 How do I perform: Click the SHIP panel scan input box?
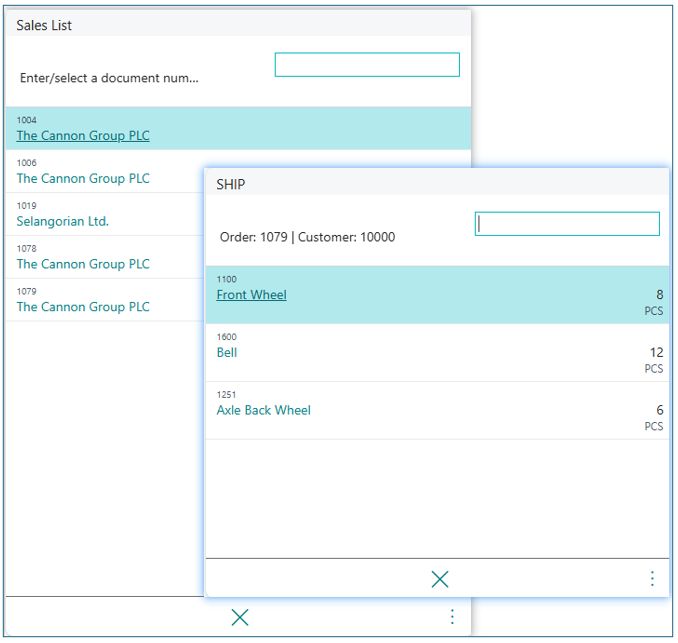tap(567, 224)
